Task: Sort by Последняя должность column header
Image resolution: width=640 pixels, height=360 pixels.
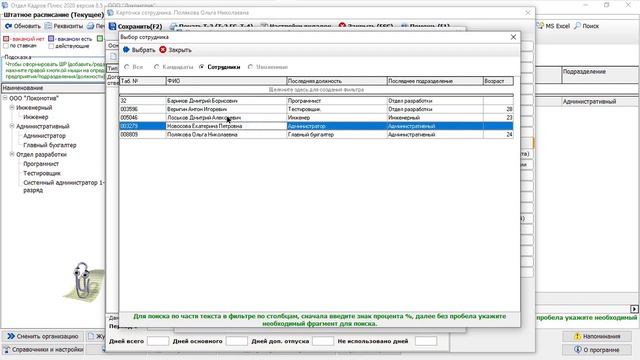Action: pyautogui.click(x=337, y=81)
